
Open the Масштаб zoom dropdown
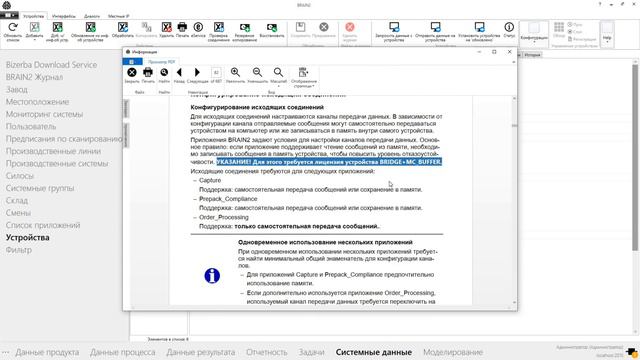click(278, 76)
